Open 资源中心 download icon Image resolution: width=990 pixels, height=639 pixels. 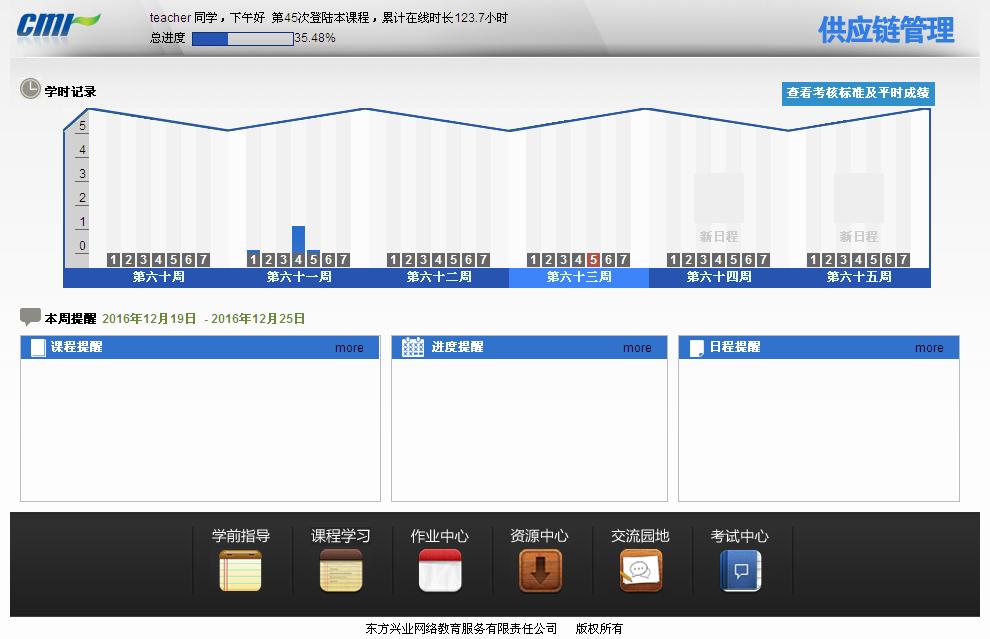pos(540,570)
